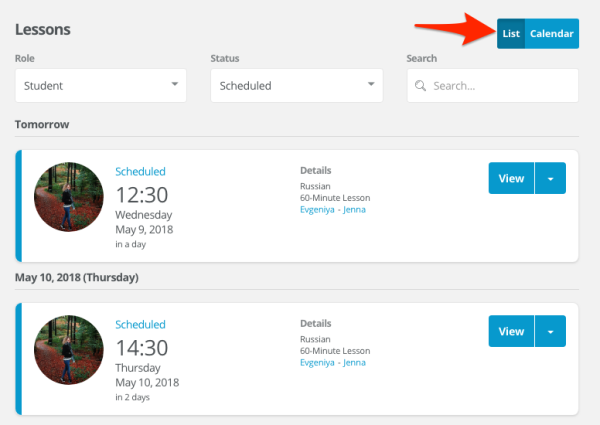Click the Role dropdown caret arrow
600x425 pixels.
point(174,84)
